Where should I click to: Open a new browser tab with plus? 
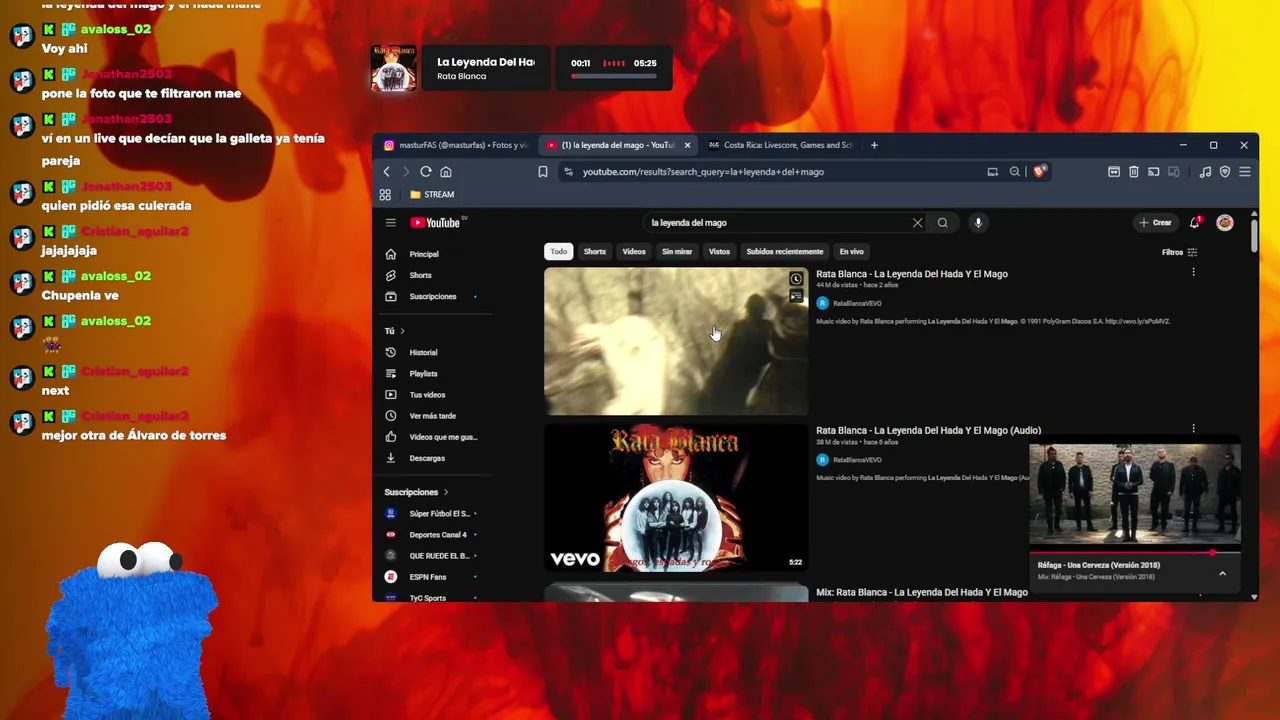pos(874,145)
